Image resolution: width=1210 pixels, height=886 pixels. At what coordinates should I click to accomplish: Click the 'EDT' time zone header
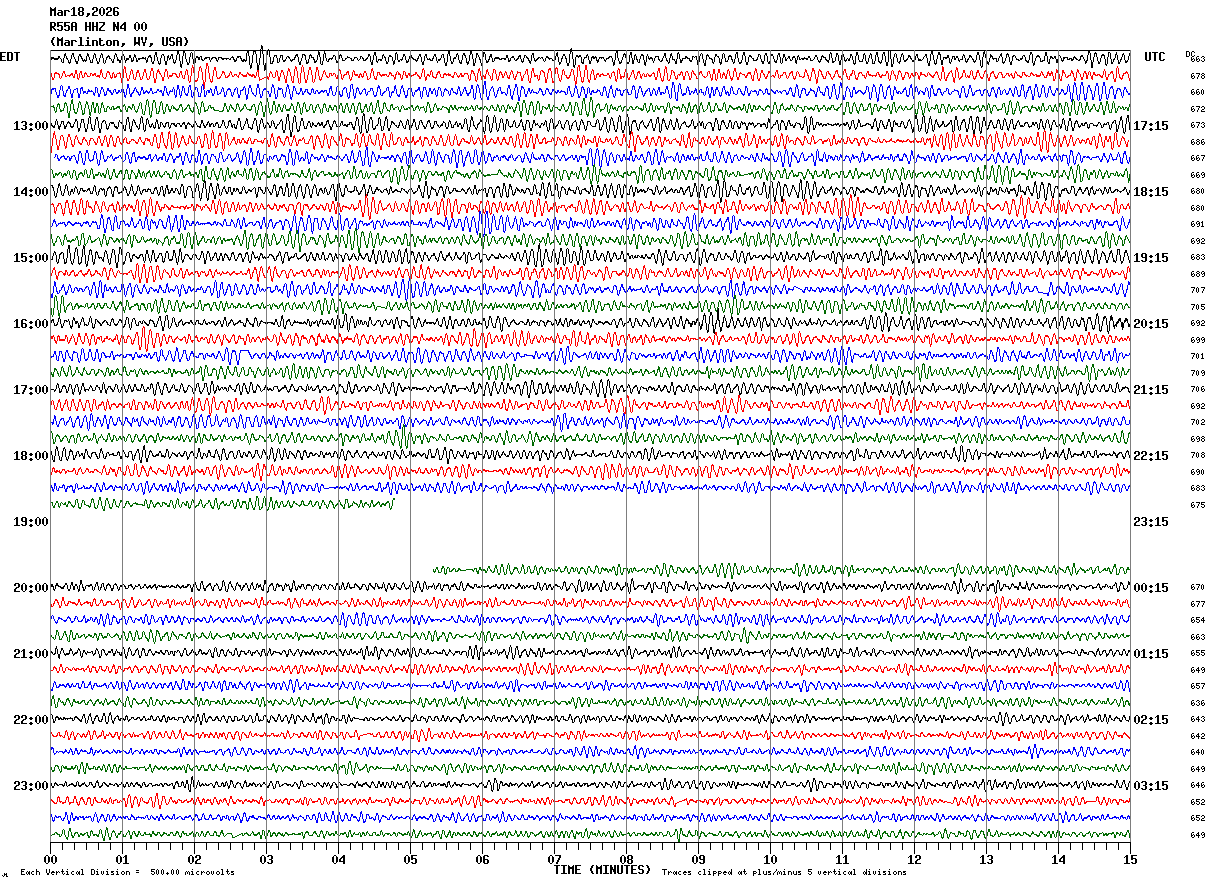click(x=10, y=57)
